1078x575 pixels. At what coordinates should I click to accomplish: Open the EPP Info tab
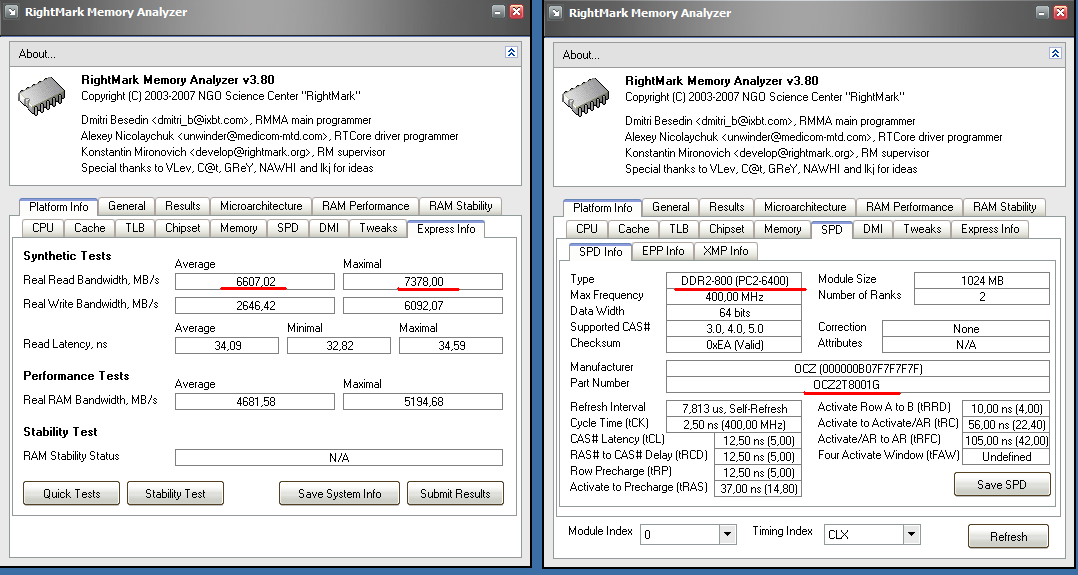tap(663, 251)
